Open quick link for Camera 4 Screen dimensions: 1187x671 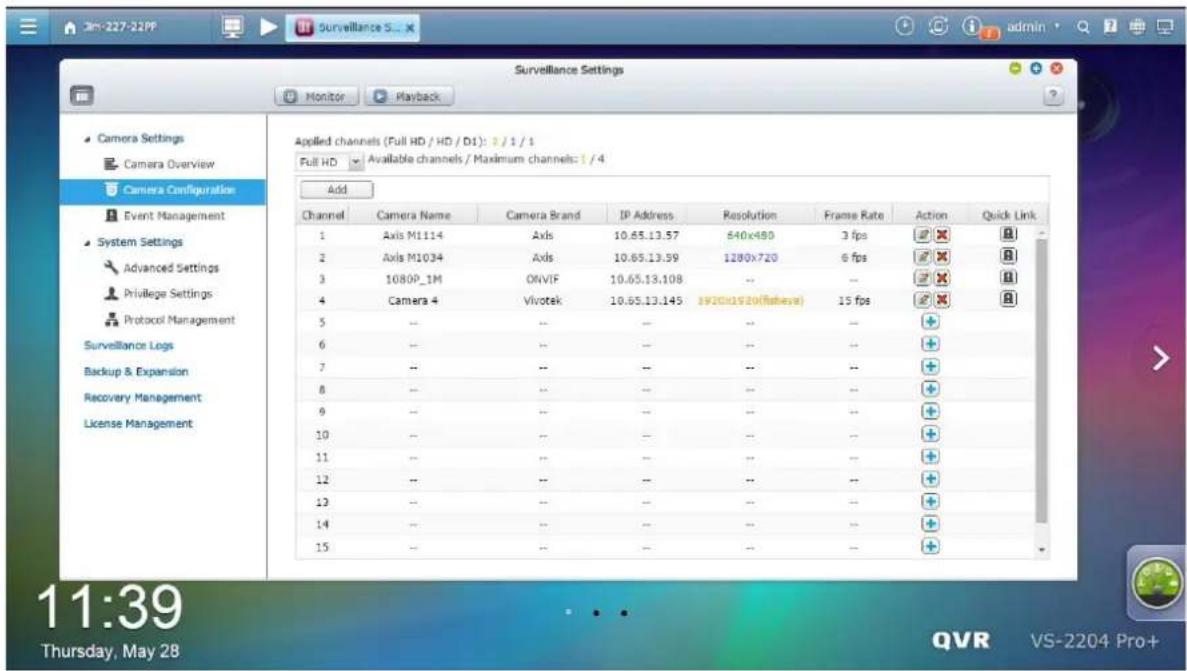(x=1008, y=298)
